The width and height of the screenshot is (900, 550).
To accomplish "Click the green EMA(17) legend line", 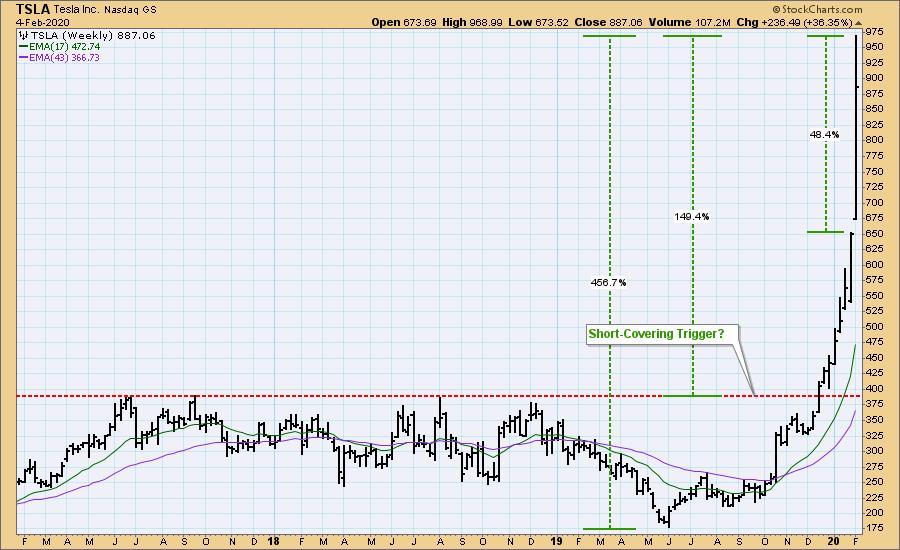I will 23,46.
